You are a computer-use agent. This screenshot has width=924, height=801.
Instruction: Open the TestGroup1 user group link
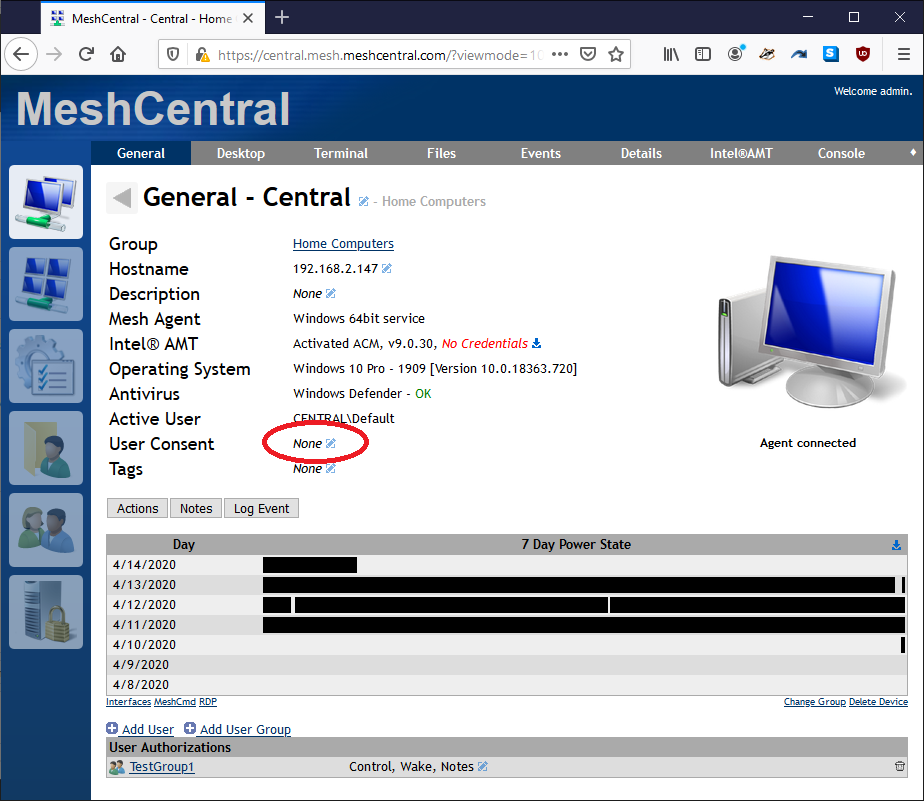[x=161, y=766]
